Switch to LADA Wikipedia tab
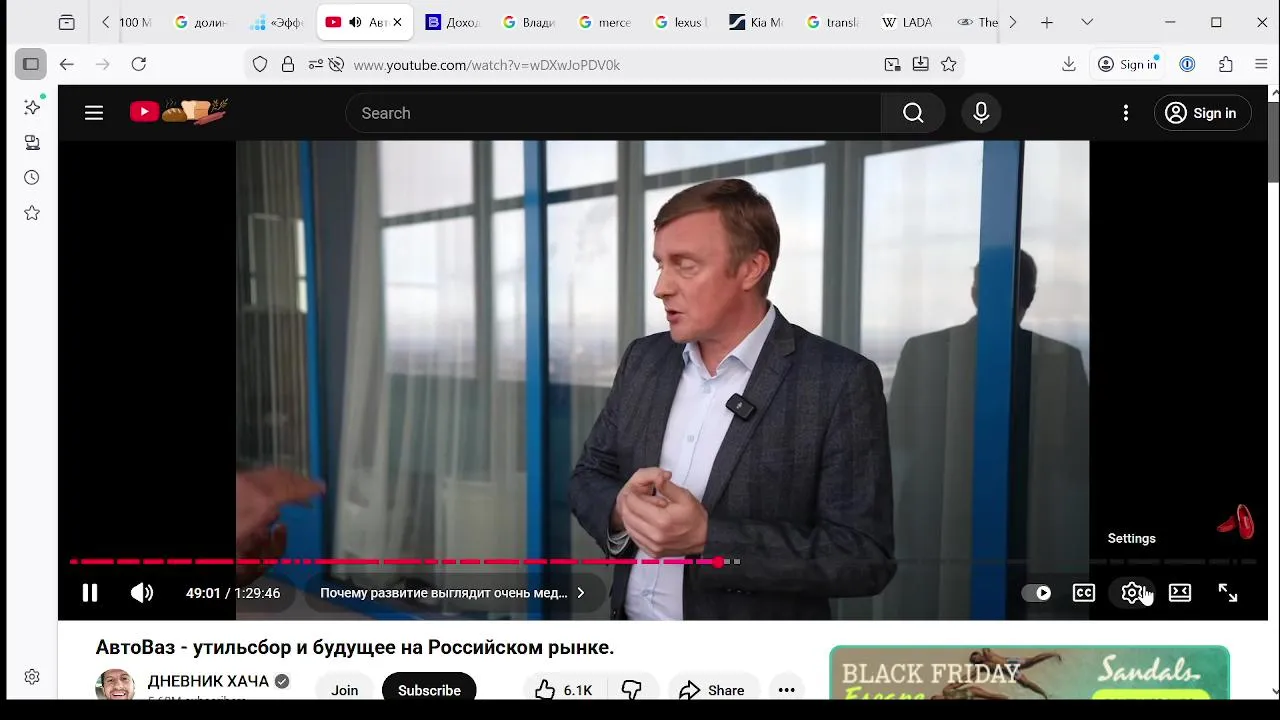Screen dimensions: 1280x720 click(x=906, y=22)
